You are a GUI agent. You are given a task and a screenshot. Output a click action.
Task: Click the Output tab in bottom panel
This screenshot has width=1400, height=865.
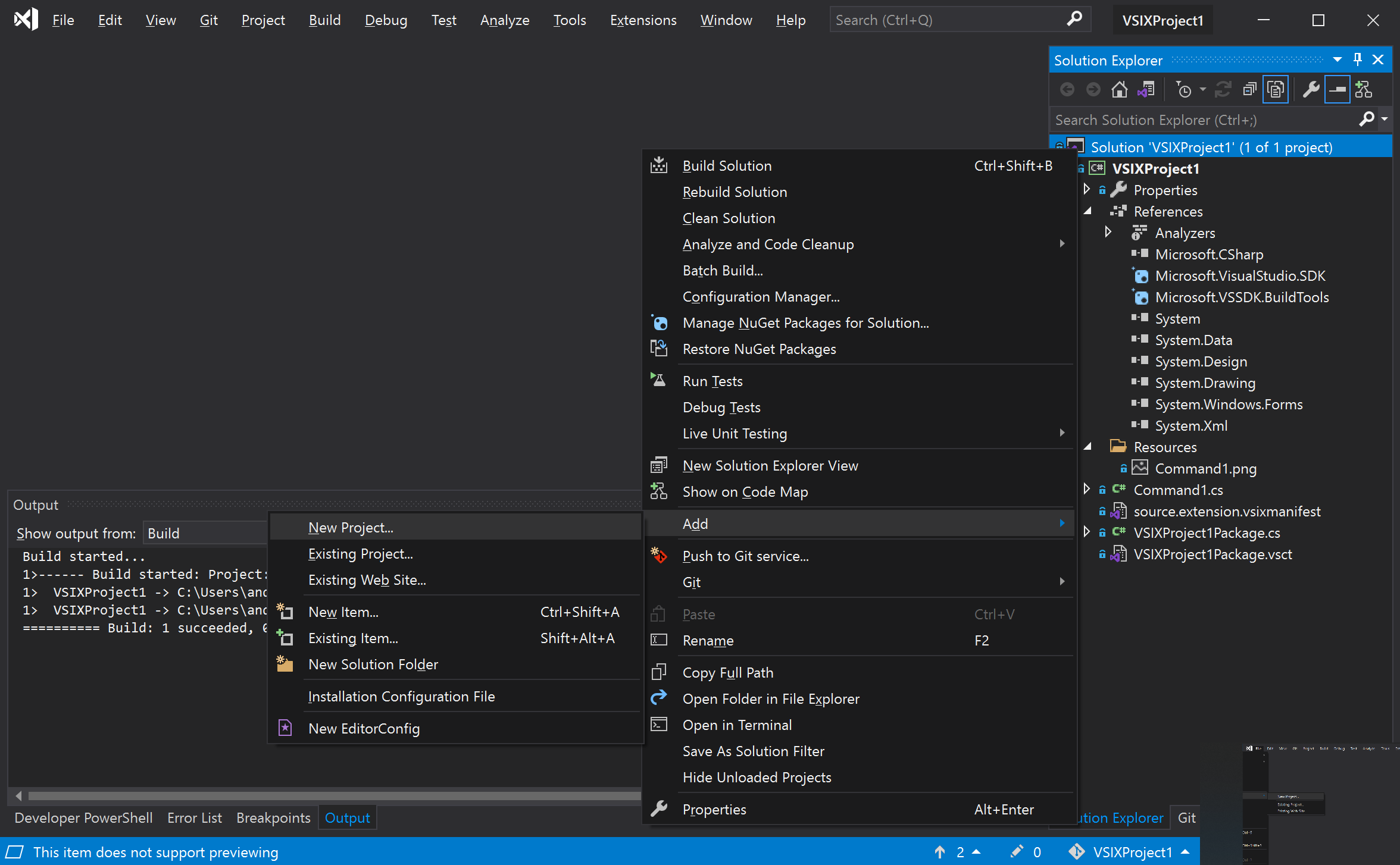click(347, 818)
